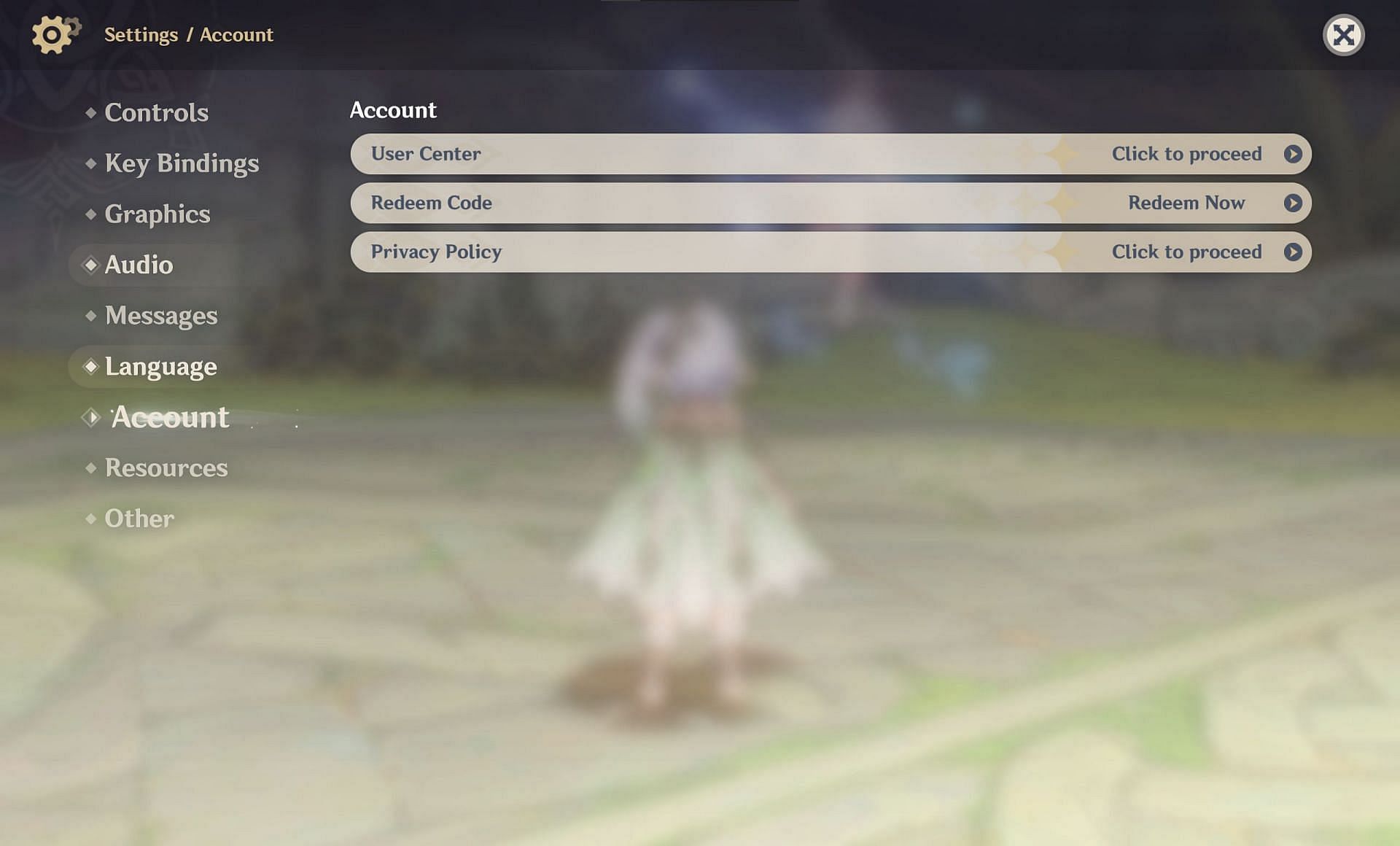Screen dimensions: 1400x846
Task: Expand the Messages settings section
Action: pyautogui.click(x=161, y=314)
